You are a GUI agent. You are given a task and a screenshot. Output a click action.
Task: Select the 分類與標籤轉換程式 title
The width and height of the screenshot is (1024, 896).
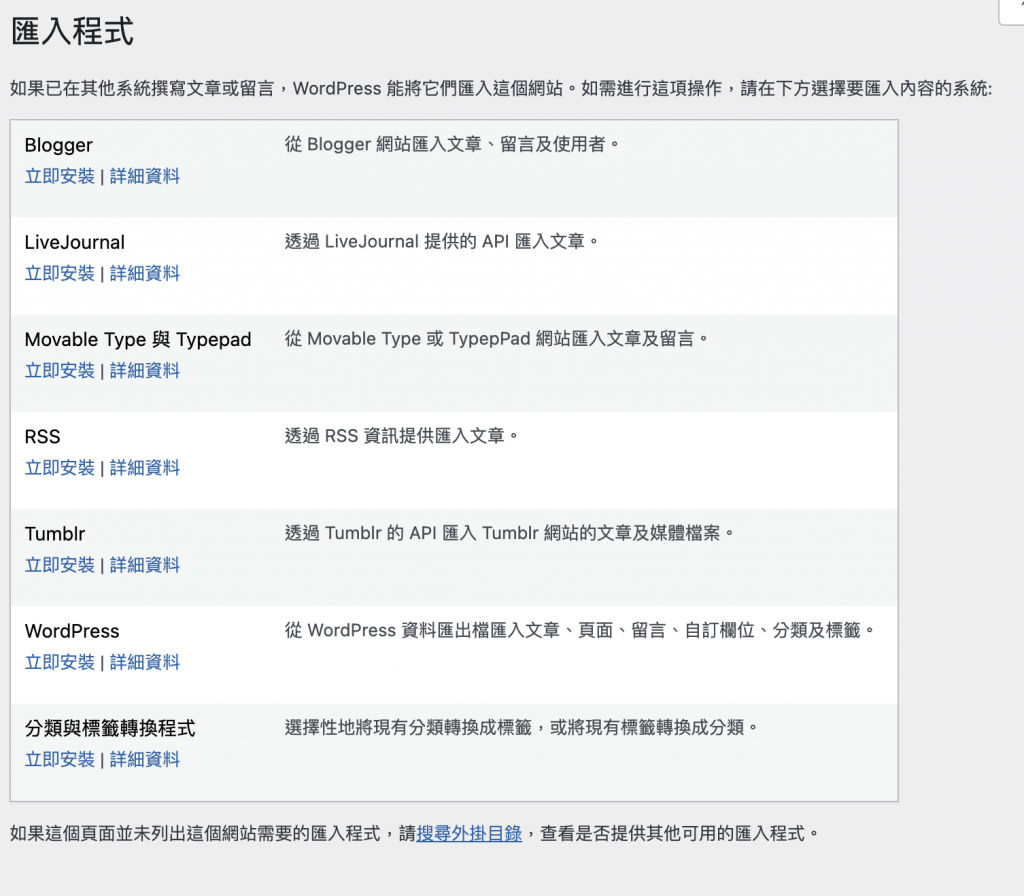click(x=110, y=729)
